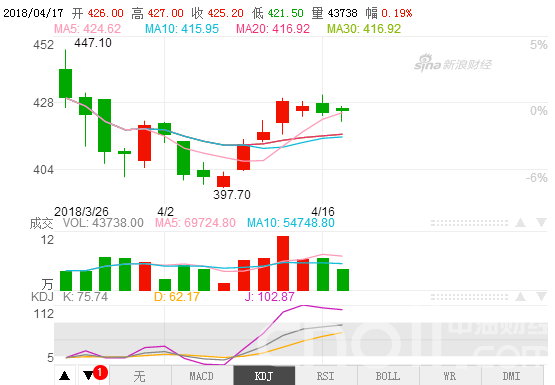The image size is (555, 385).
Task: Click the K: 75.74 value label
Action: [x=85, y=297]
